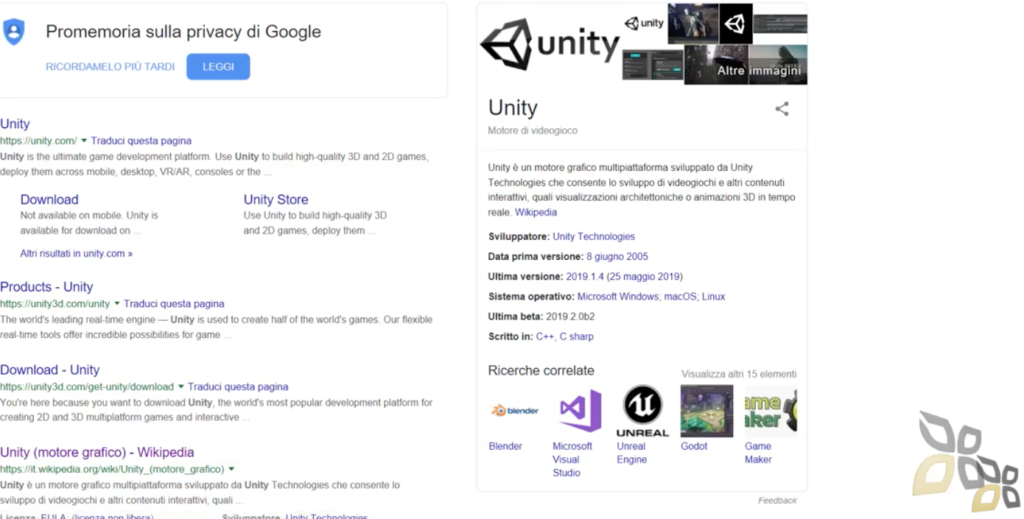The width and height of the screenshot is (1024, 519).
Task: Click the Microsoft Windows link
Action: [x=618, y=296]
